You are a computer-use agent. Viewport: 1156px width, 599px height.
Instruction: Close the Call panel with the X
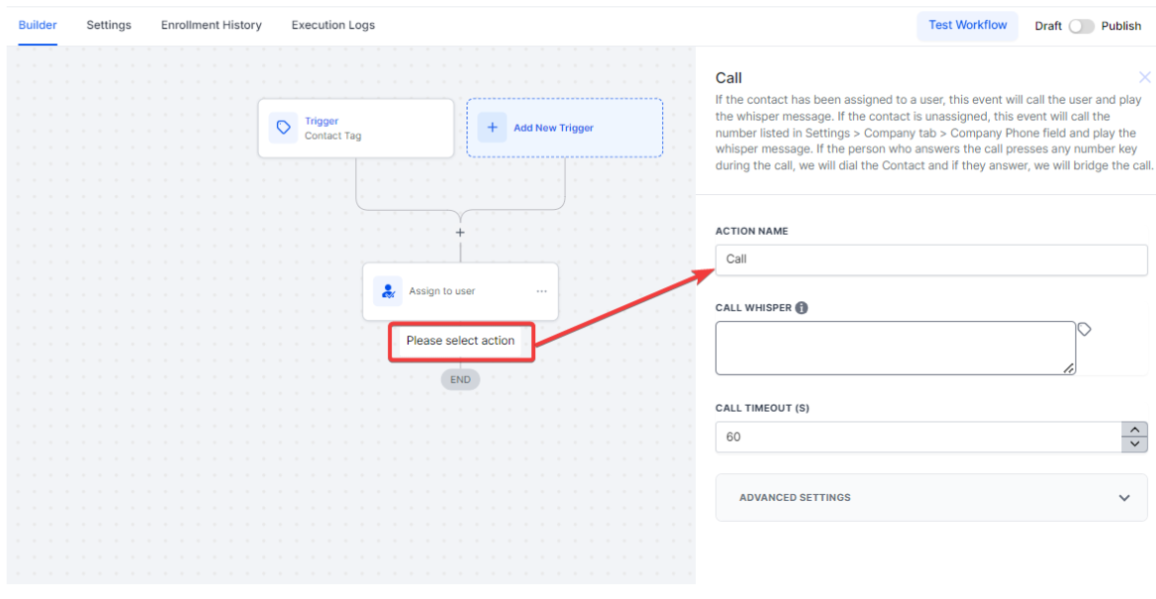(1144, 77)
